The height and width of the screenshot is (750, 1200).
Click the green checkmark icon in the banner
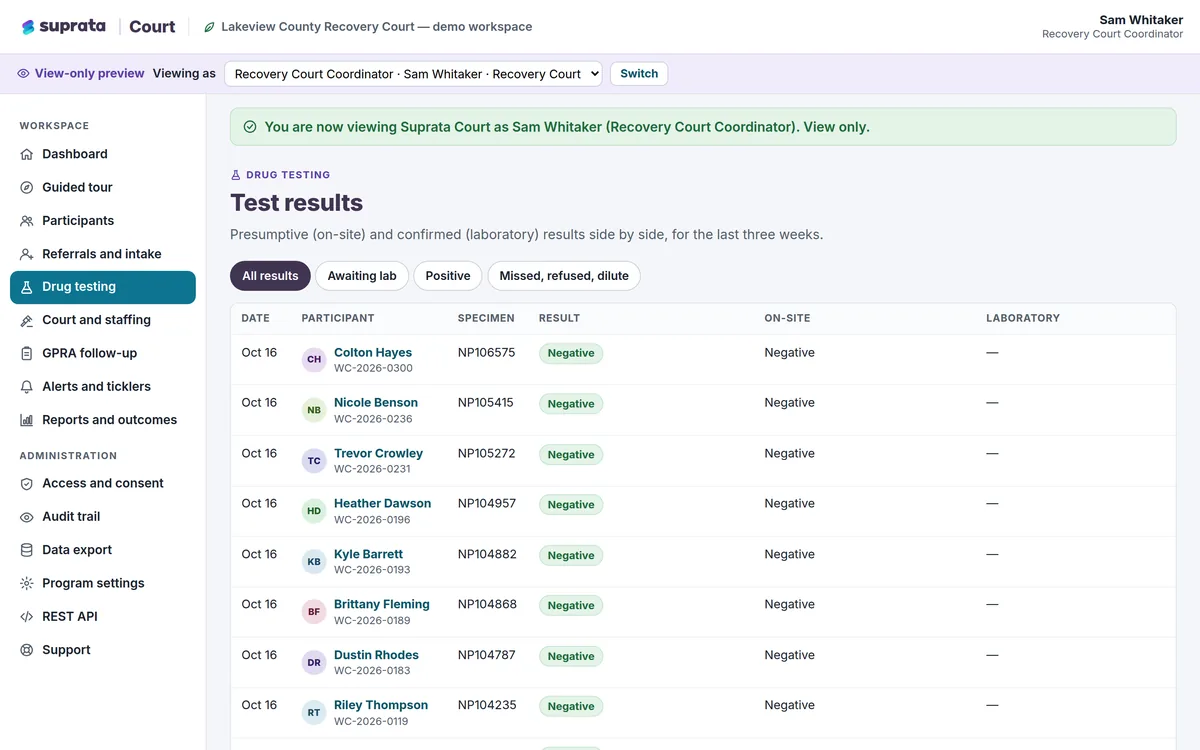[250, 127]
